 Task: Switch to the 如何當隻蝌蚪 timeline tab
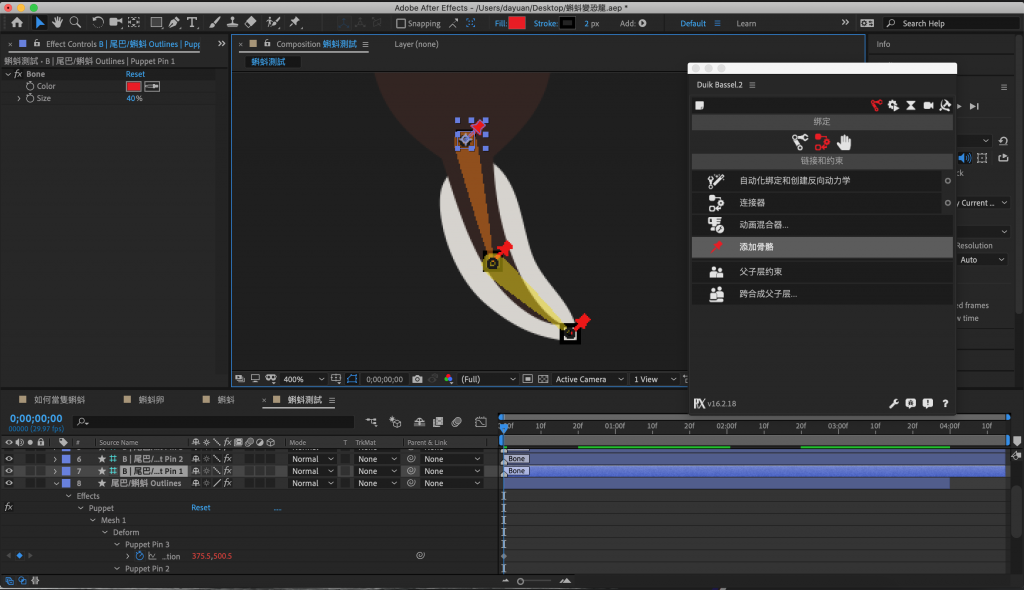click(x=59, y=400)
